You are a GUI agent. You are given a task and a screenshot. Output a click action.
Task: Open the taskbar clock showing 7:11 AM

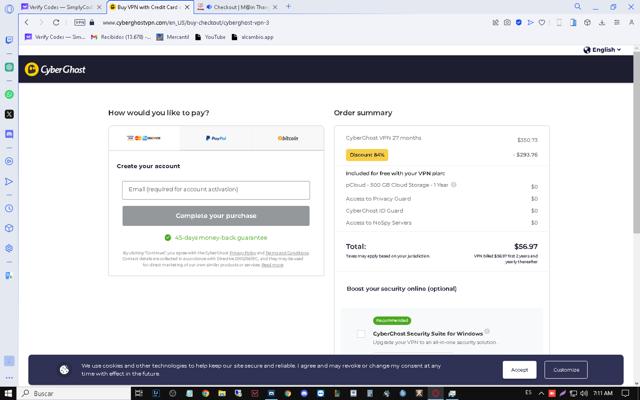point(602,393)
